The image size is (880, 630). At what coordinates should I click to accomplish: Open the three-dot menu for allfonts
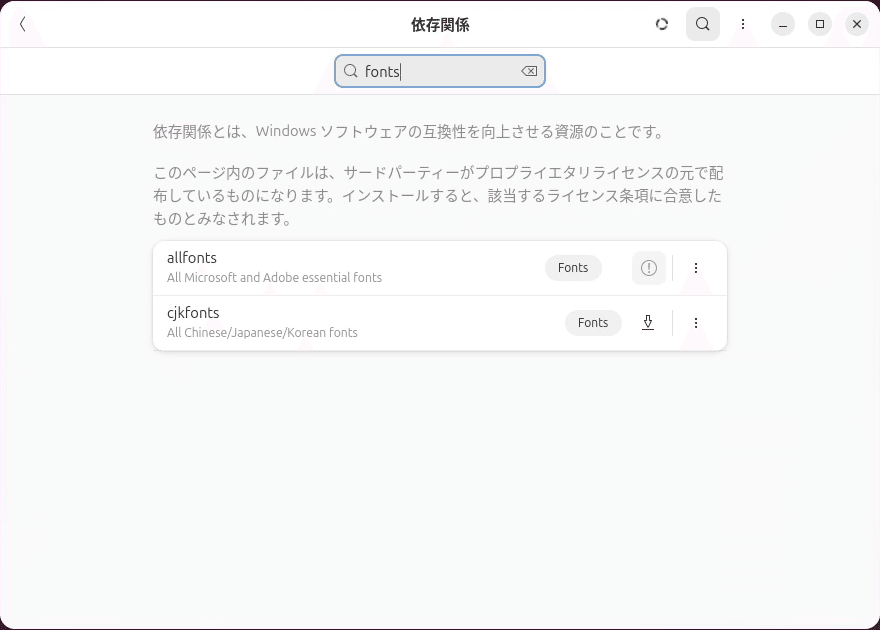coord(696,268)
